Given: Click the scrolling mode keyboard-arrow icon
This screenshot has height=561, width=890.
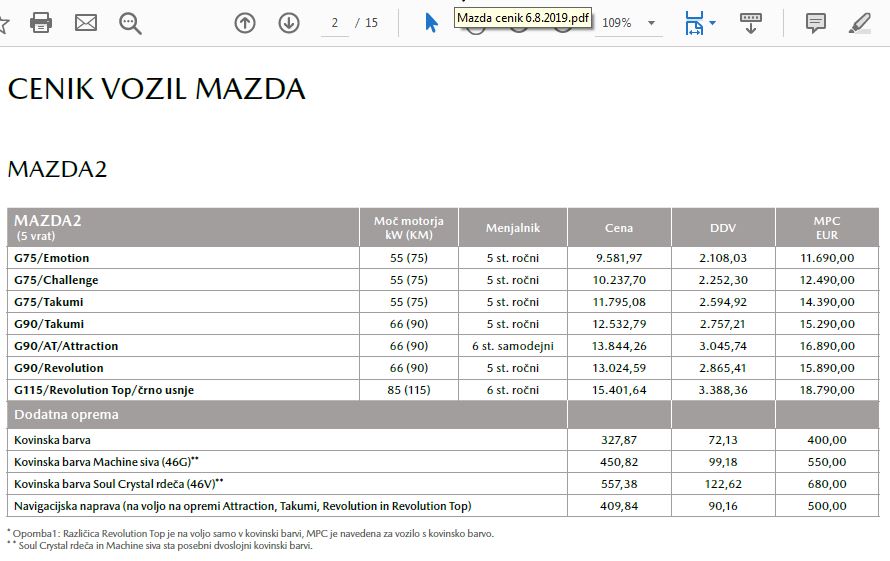Looking at the screenshot, I should coord(750,23).
